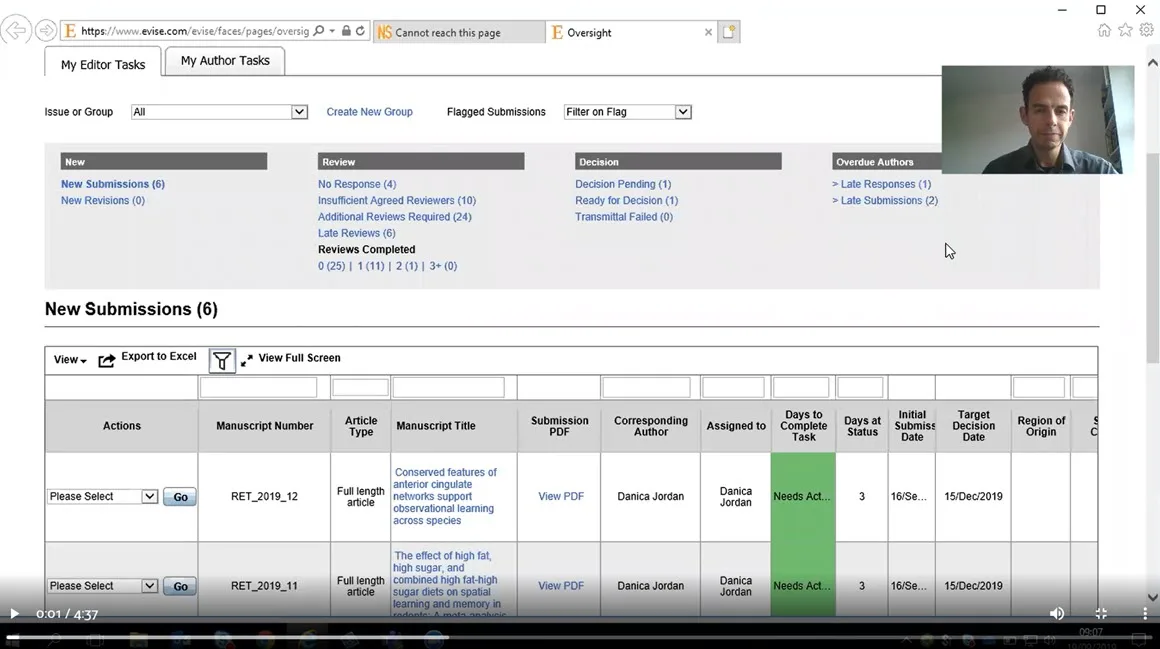
Task: Click the Assigned to filter field
Action: click(733, 387)
